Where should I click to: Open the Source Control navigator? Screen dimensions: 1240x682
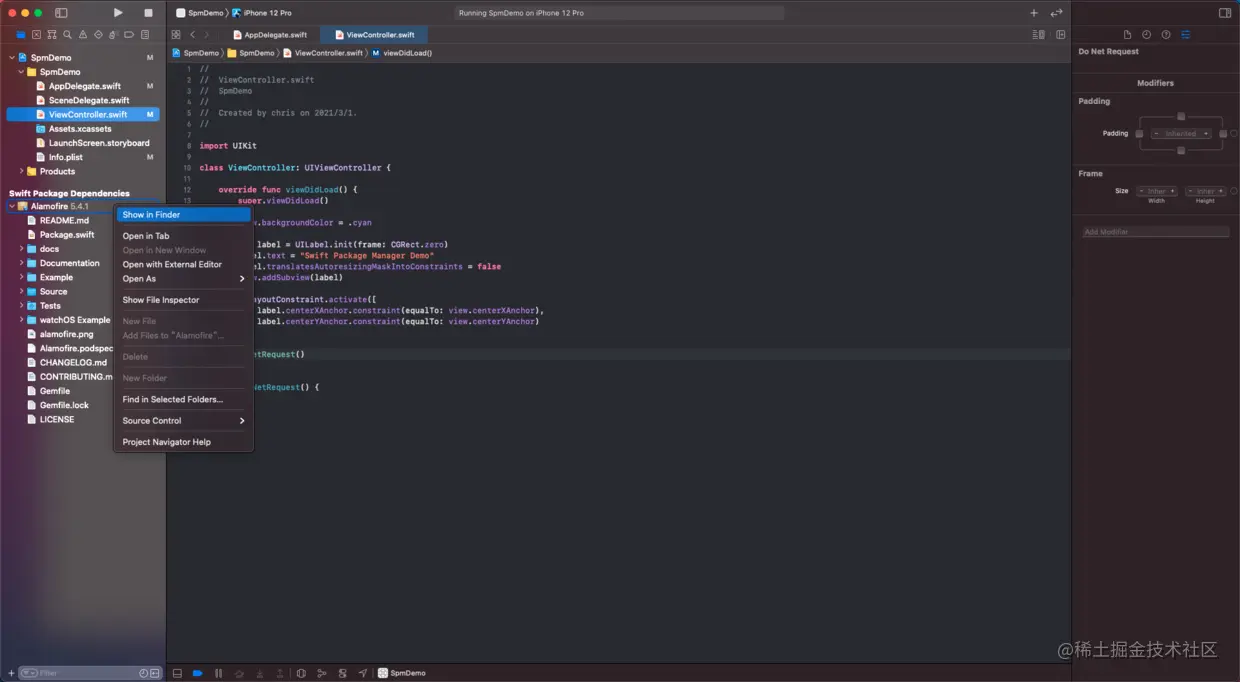(36, 35)
